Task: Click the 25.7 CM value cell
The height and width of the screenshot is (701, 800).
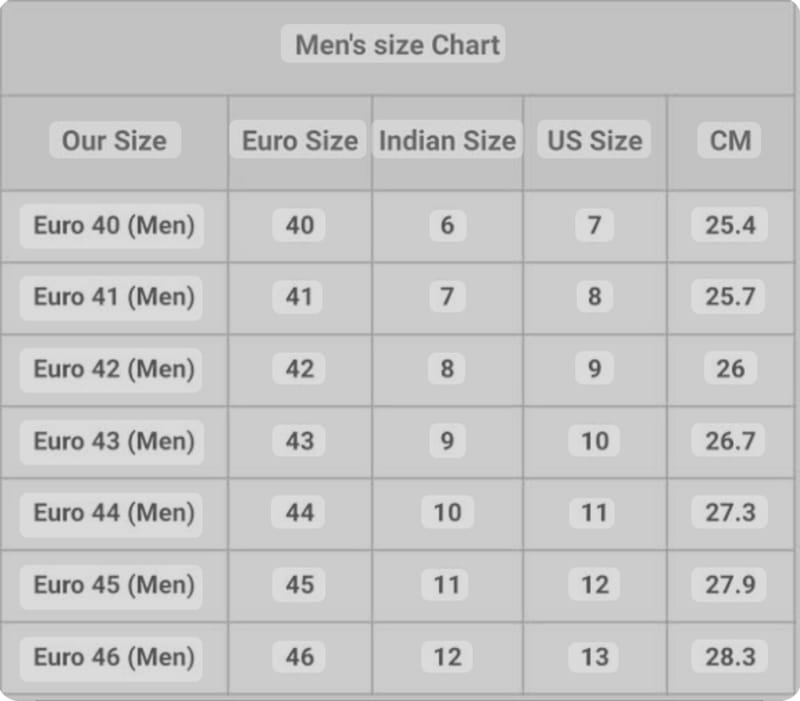Action: point(730,297)
